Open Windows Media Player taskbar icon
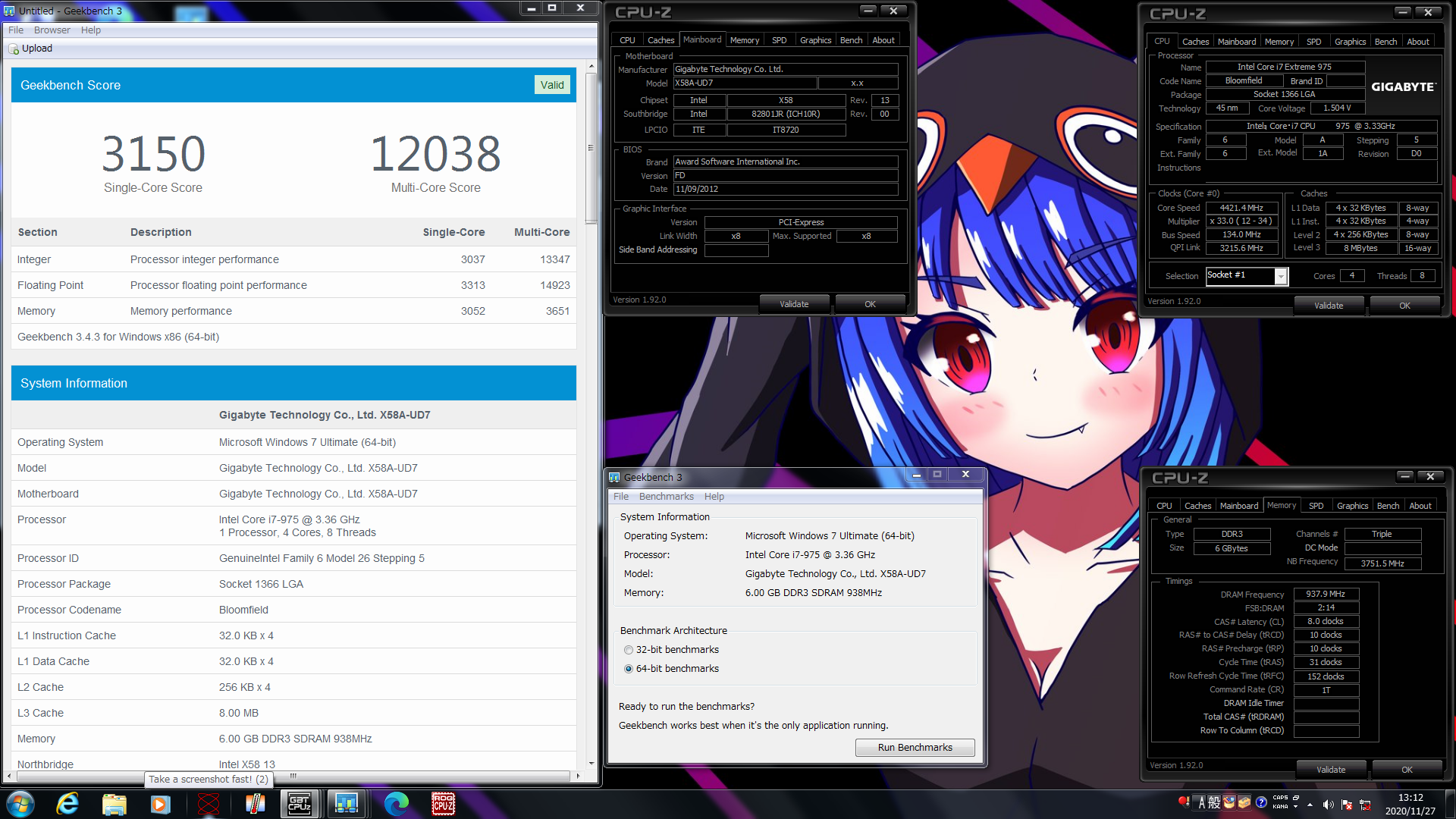This screenshot has height=819, width=1456. click(160, 804)
